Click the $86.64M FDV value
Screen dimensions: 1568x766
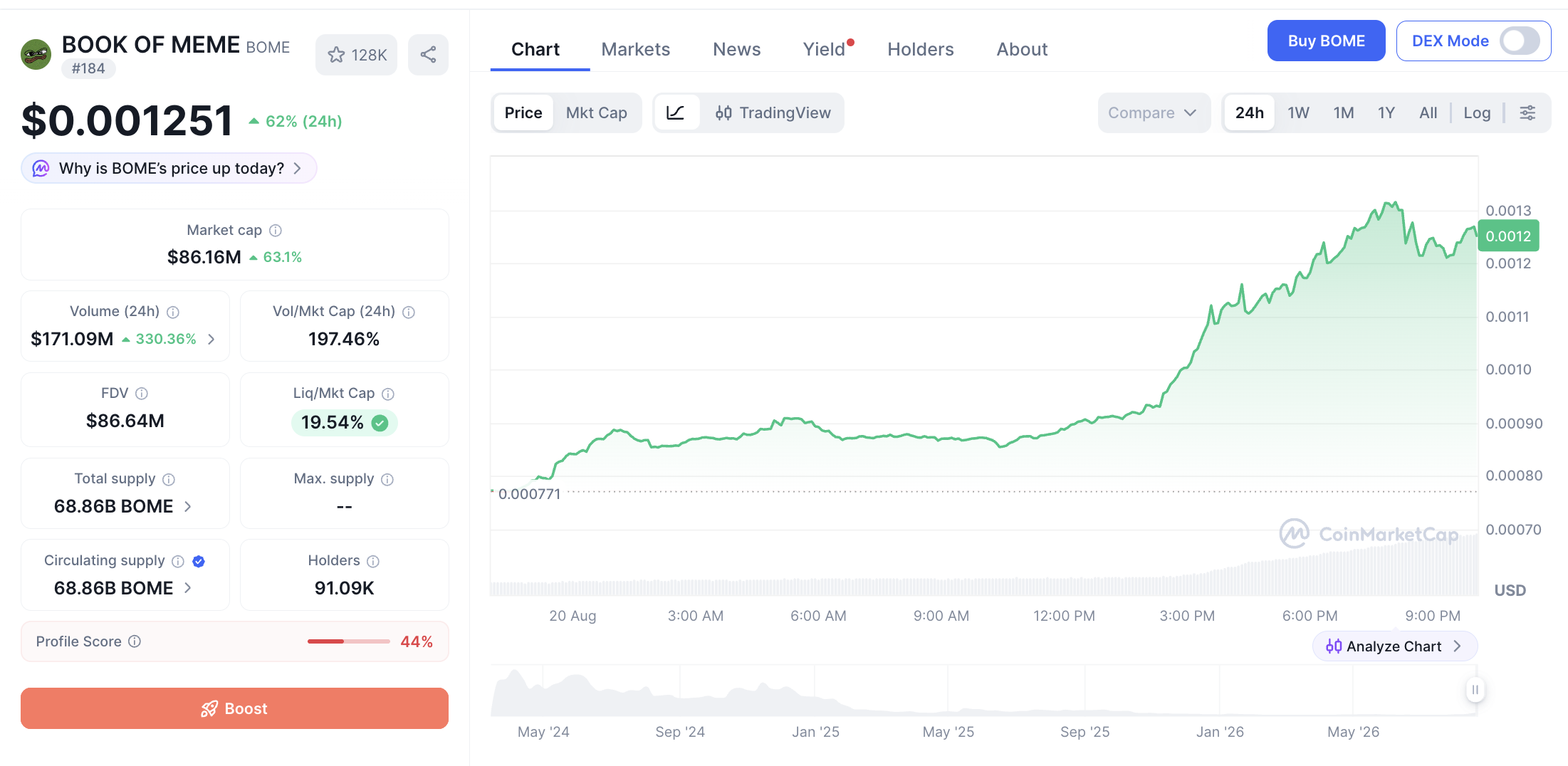click(125, 421)
